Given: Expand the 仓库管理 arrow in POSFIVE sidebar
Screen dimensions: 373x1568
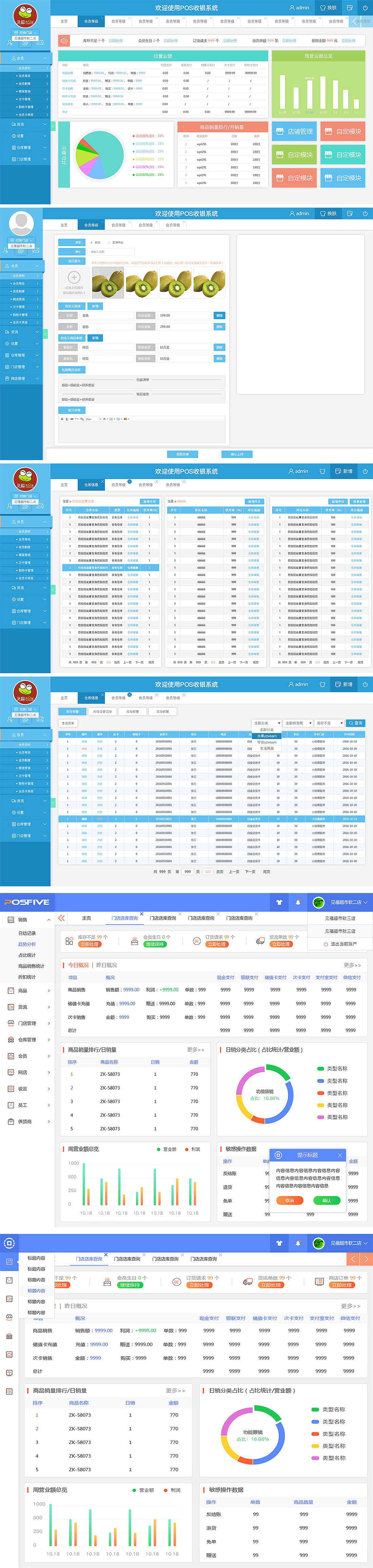Looking at the screenshot, I should tap(49, 1040).
